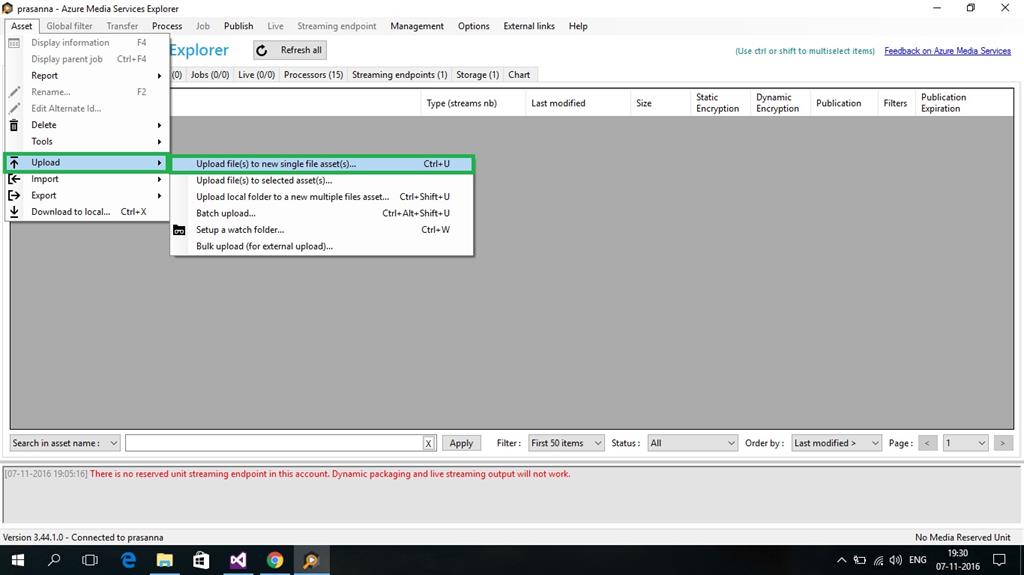Click the Export arrow icon in Asset menu
Screen dimensions: 1024x575
(14, 195)
